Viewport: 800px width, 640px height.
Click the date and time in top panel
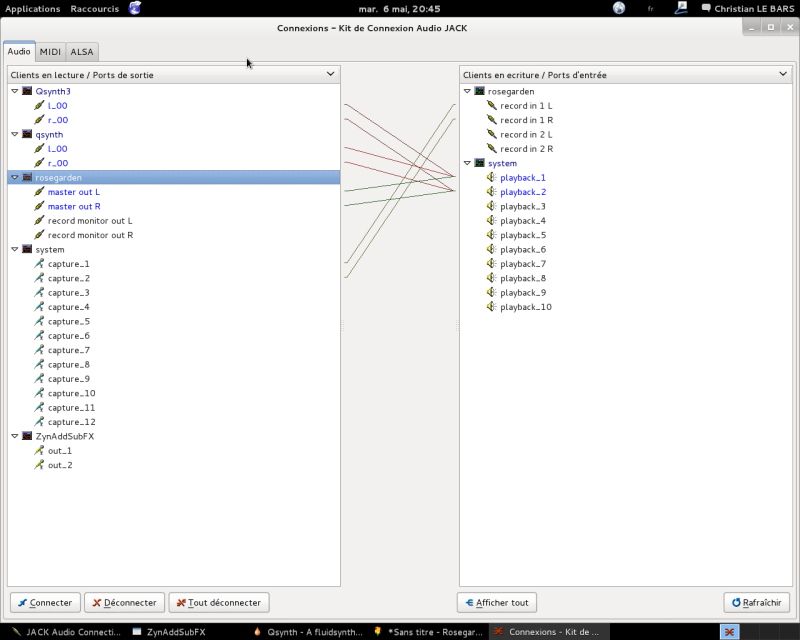(399, 9)
